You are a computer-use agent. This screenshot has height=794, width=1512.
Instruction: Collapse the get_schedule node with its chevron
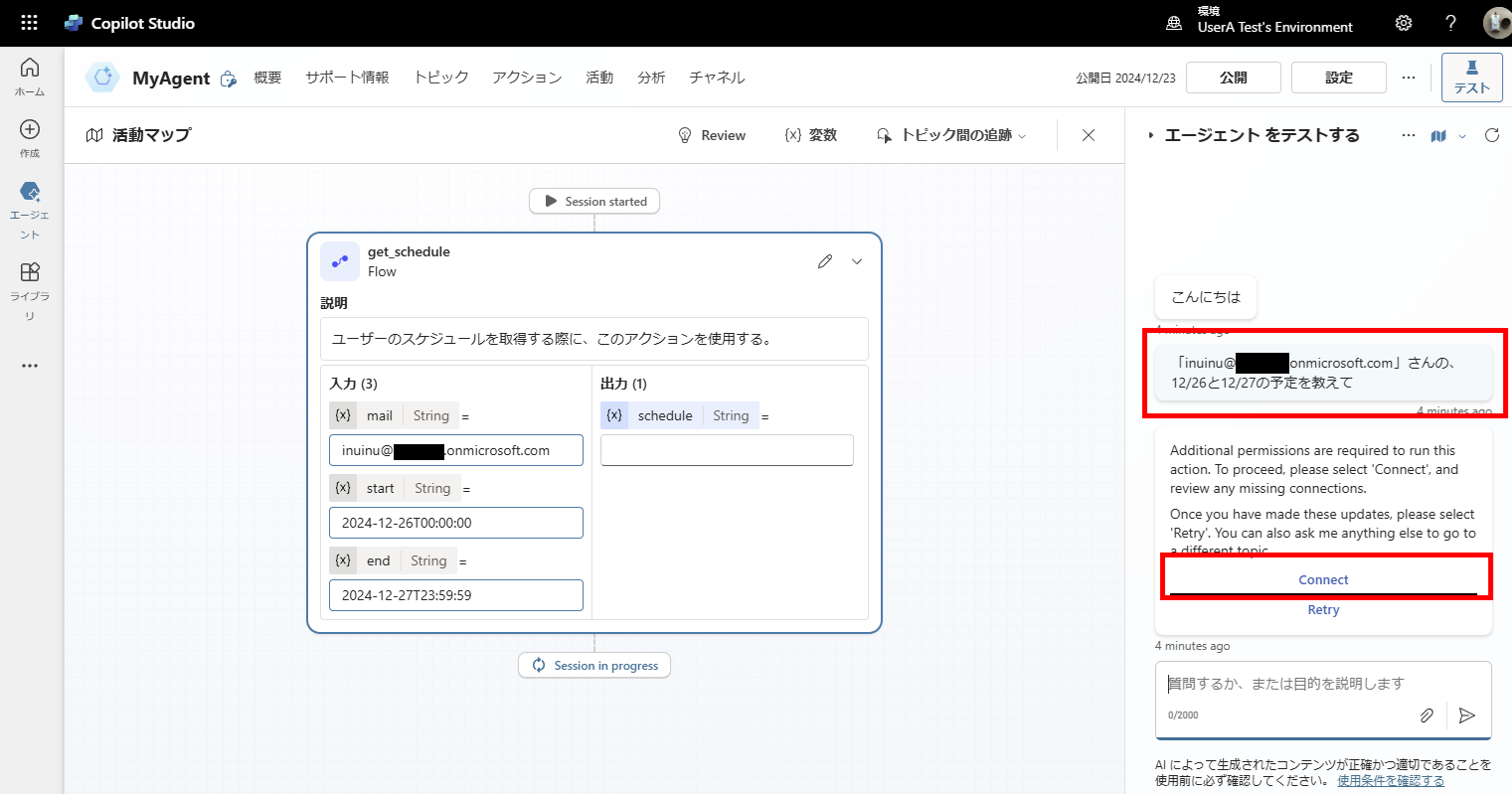coord(856,260)
